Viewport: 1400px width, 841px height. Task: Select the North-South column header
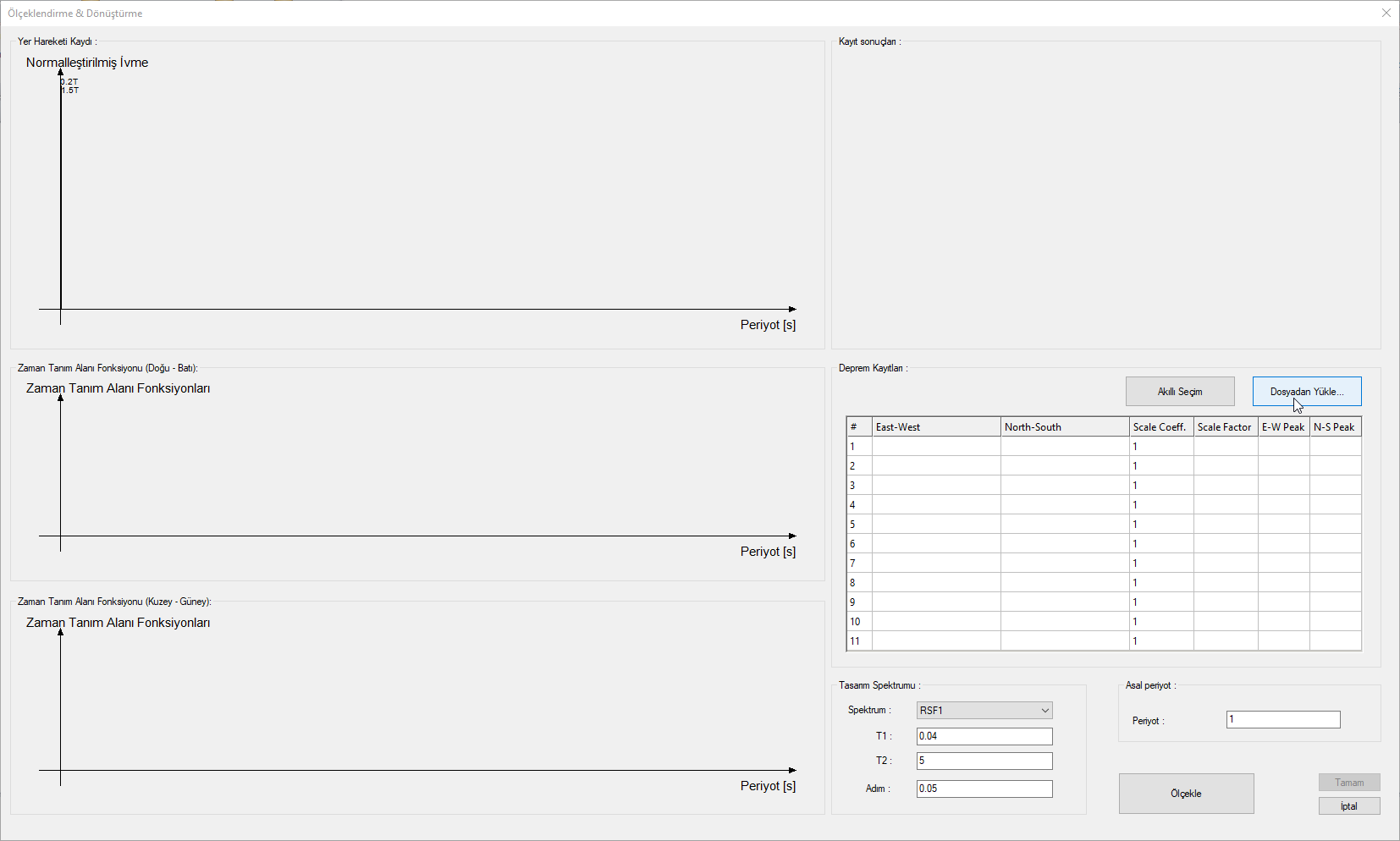coord(1064,427)
